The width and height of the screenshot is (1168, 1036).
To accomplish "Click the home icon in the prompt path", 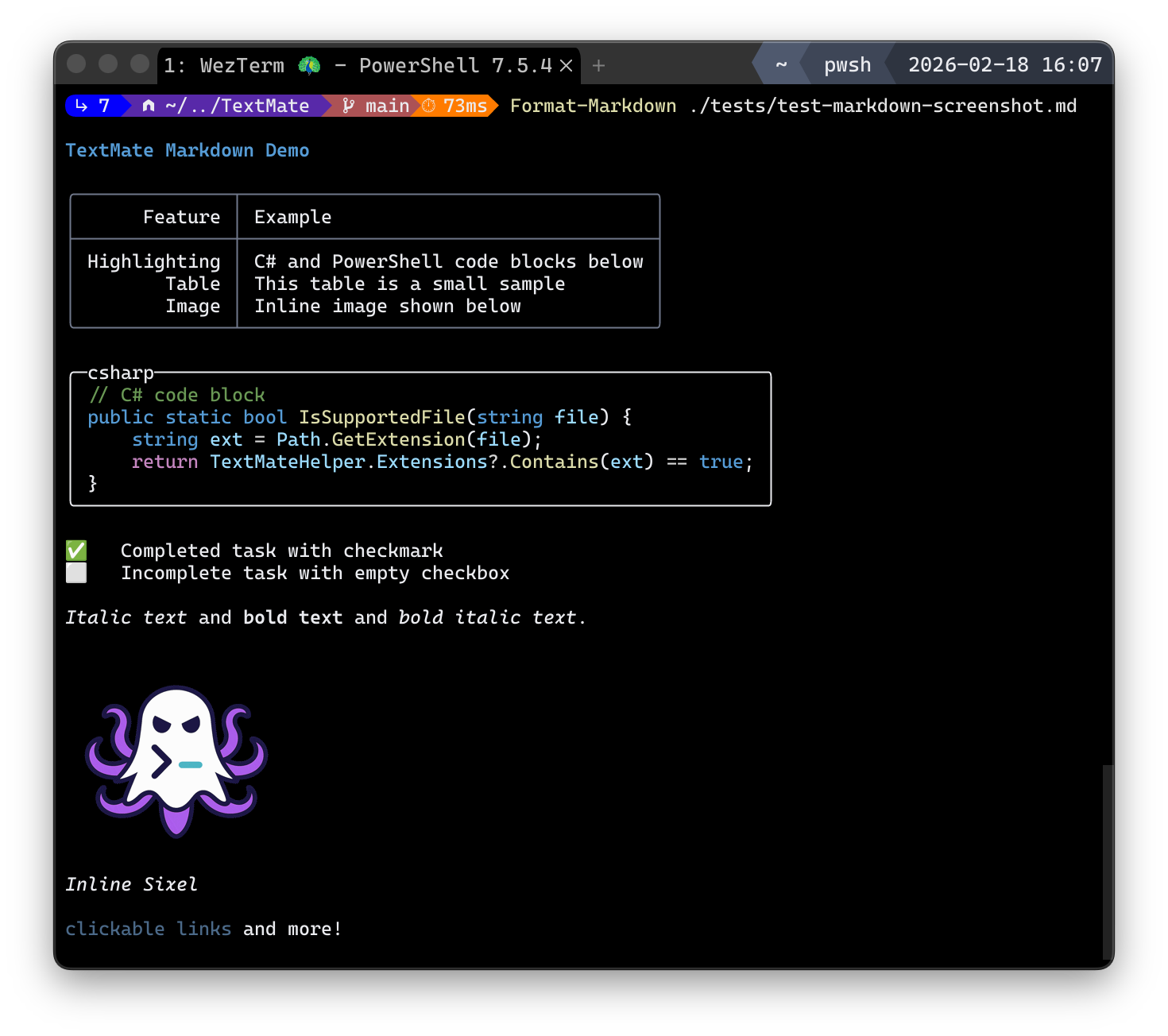I will click(148, 105).
